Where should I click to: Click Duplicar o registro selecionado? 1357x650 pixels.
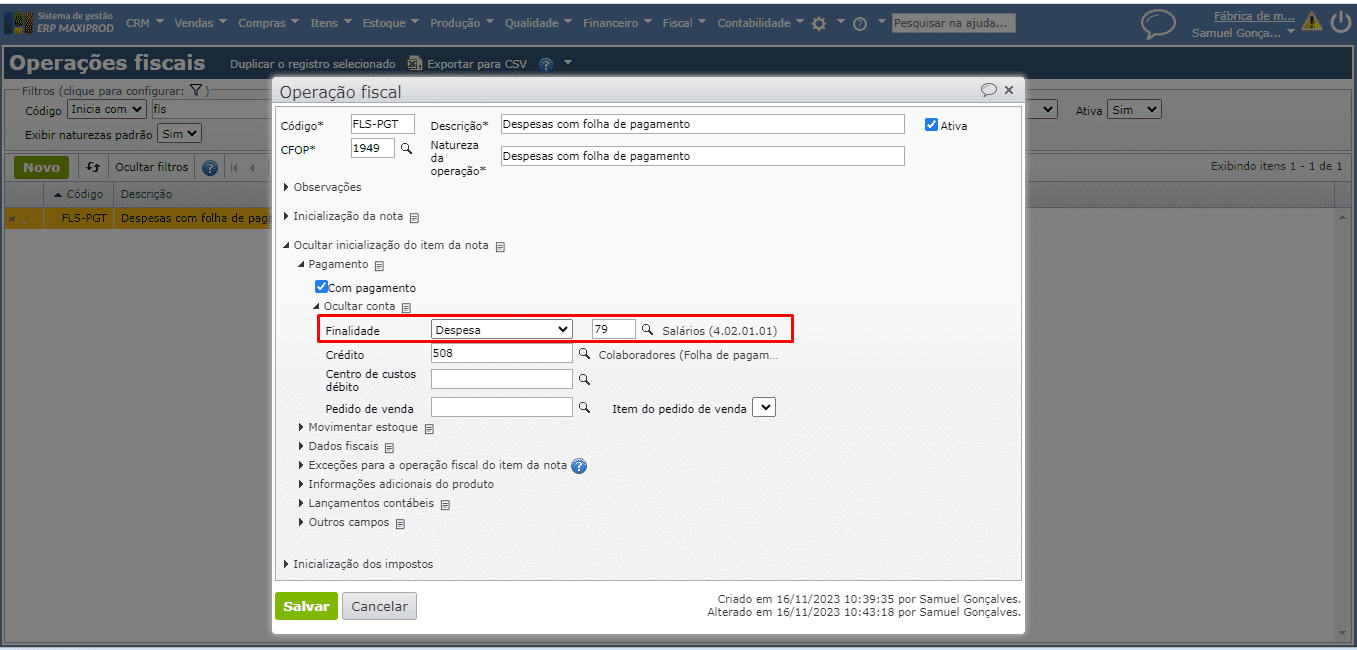[x=313, y=64]
